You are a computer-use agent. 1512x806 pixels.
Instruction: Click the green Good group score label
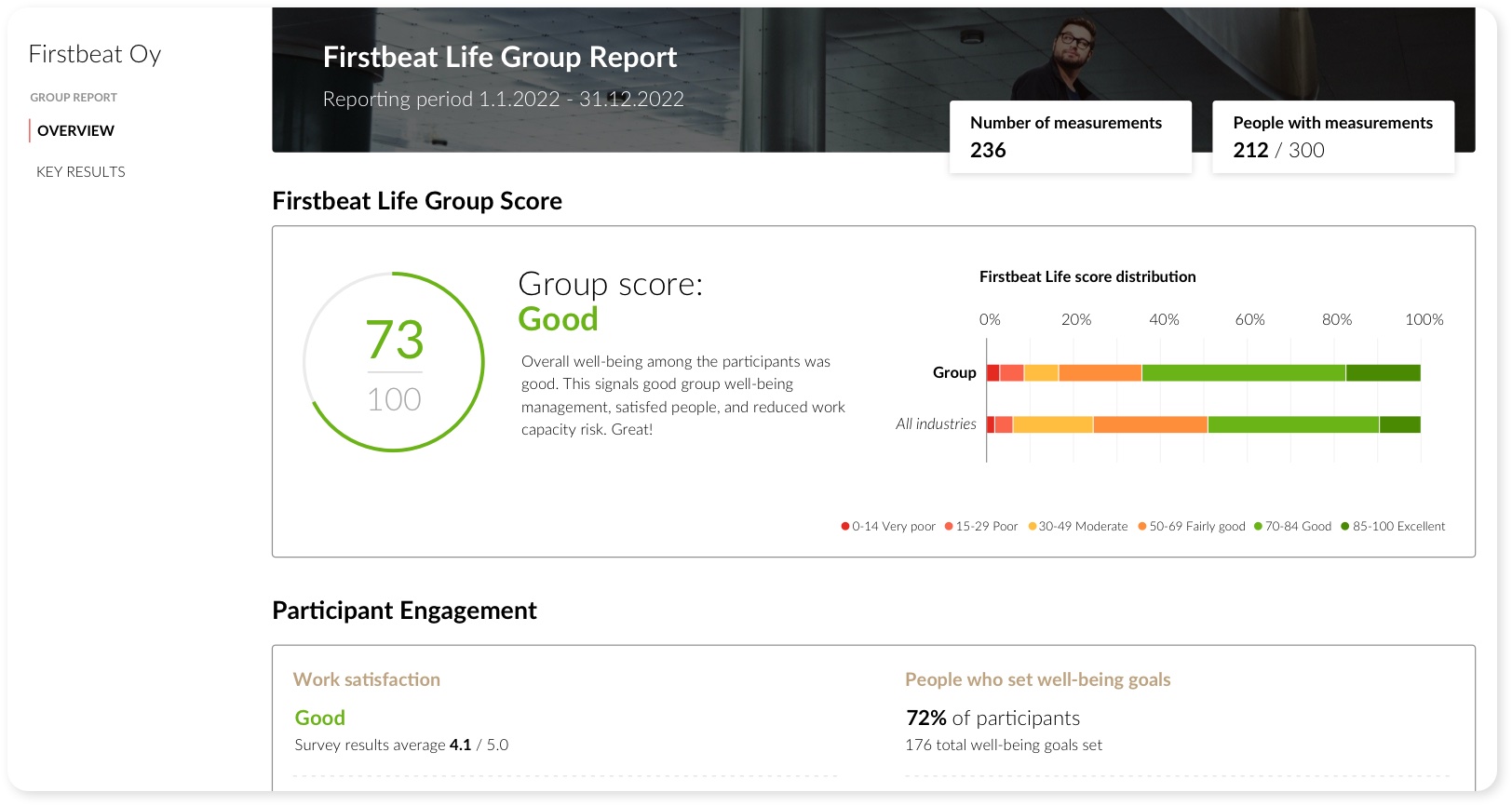(x=558, y=319)
